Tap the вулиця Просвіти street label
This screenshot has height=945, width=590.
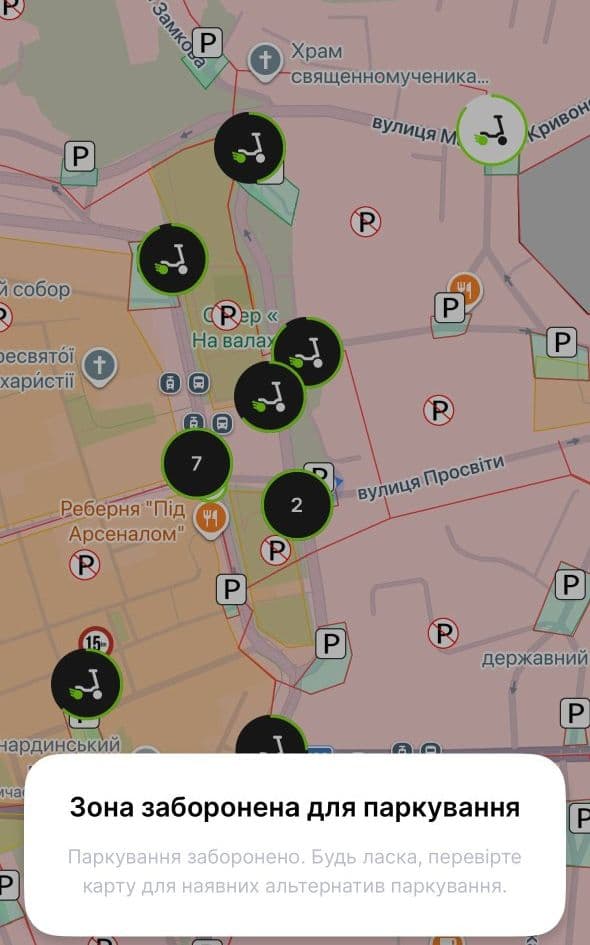pyautogui.click(x=431, y=479)
